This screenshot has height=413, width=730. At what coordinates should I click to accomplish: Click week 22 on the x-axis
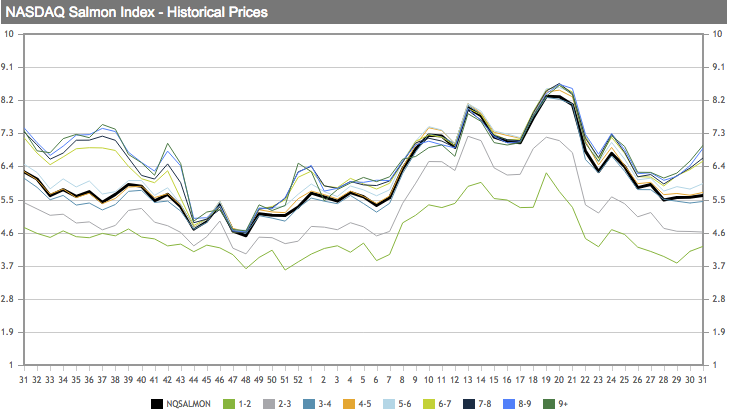pyautogui.click(x=585, y=380)
